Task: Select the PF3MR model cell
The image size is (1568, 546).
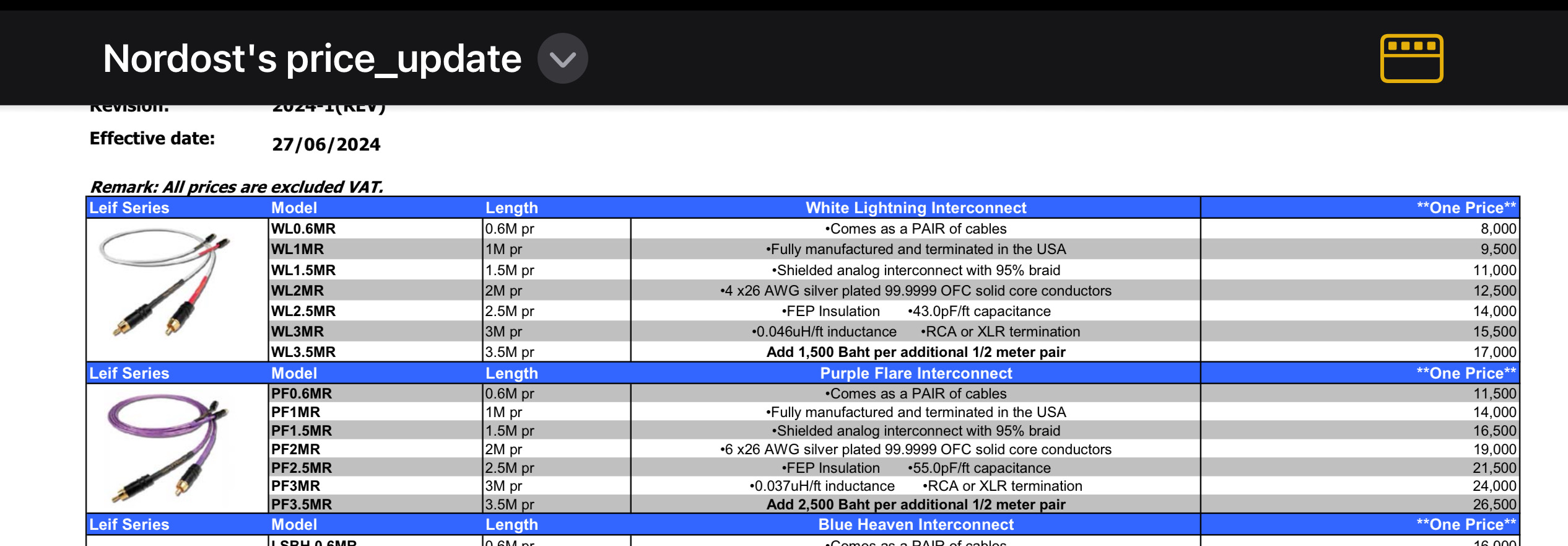Action: 295,486
